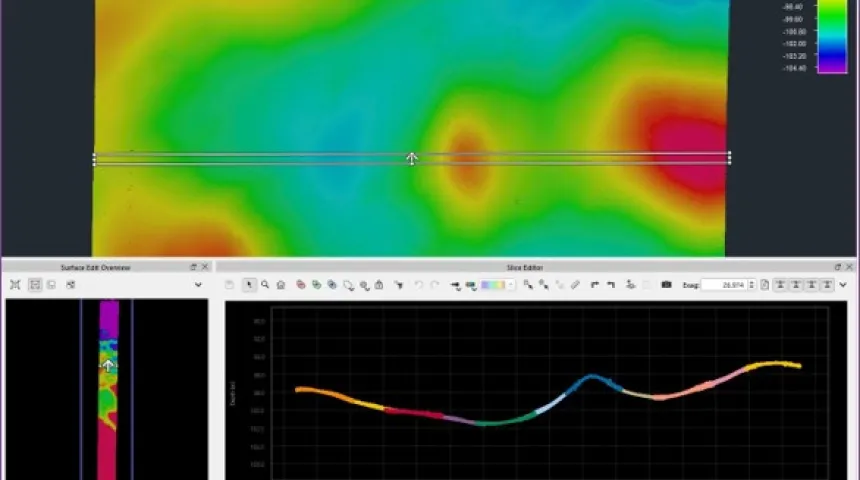Undo the last slice edit

(418, 285)
